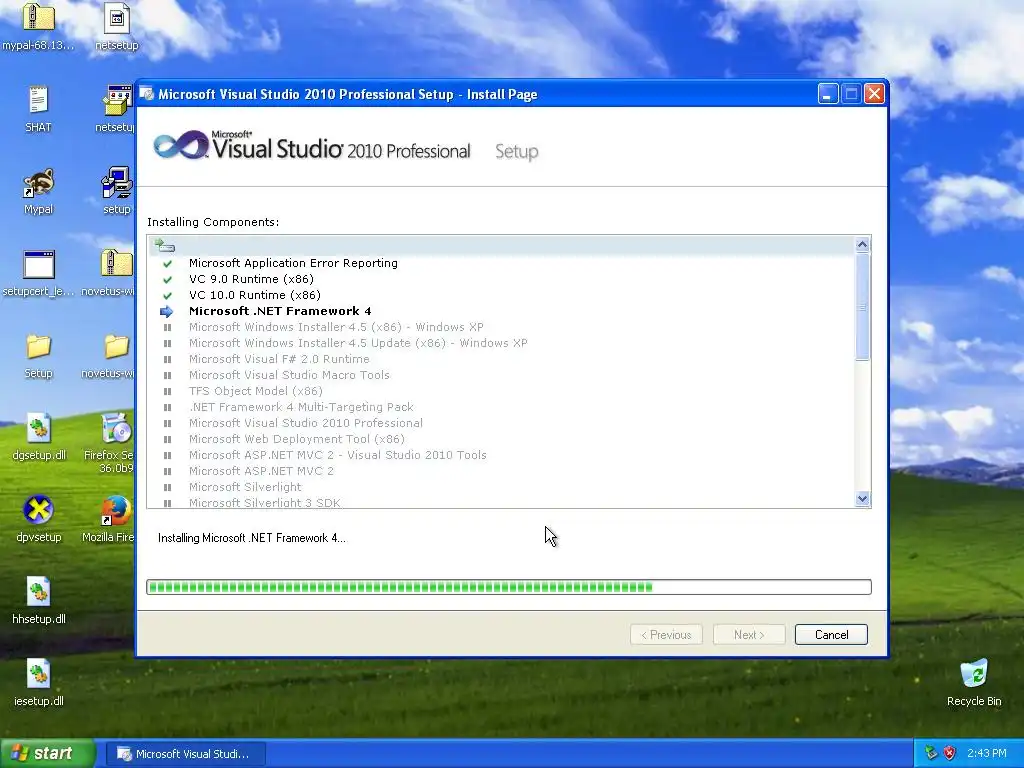Click the Installing Components label

pos(213,222)
